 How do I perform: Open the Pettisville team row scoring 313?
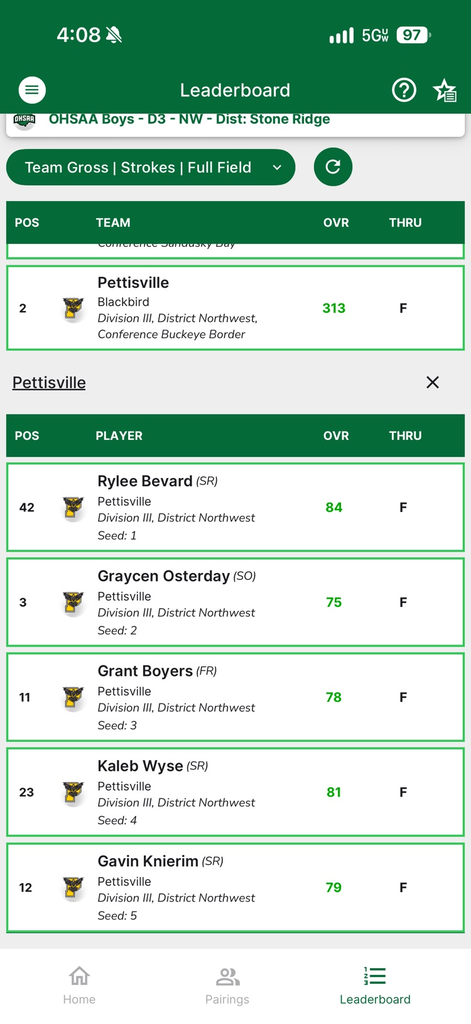[x=235, y=308]
